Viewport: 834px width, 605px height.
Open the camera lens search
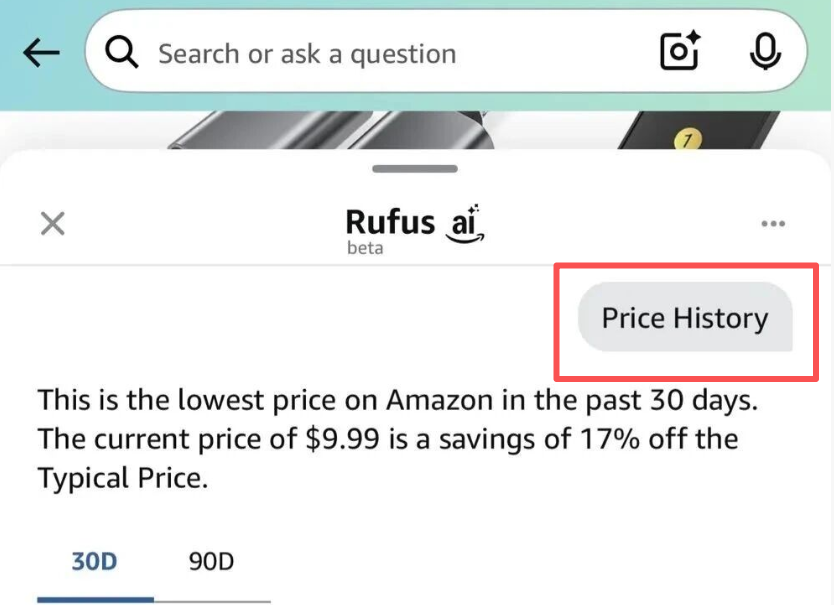pyautogui.click(x=680, y=52)
